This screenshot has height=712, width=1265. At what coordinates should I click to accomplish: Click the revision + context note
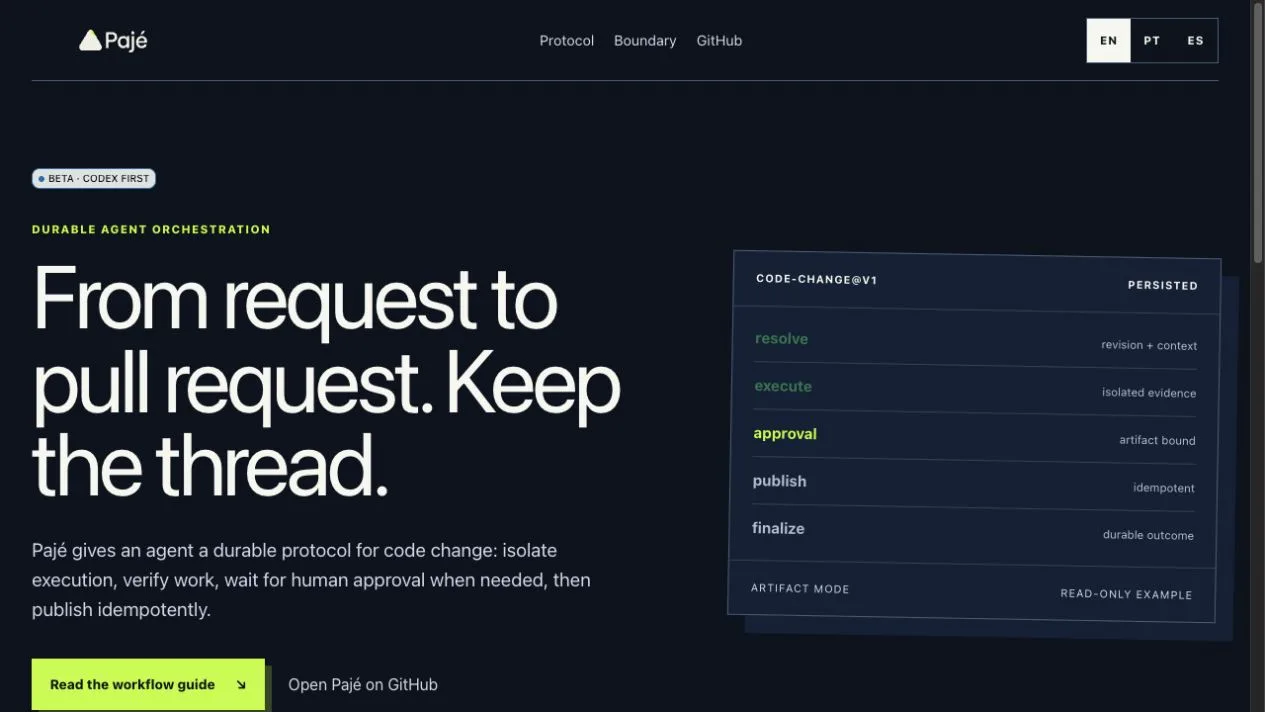click(1149, 345)
